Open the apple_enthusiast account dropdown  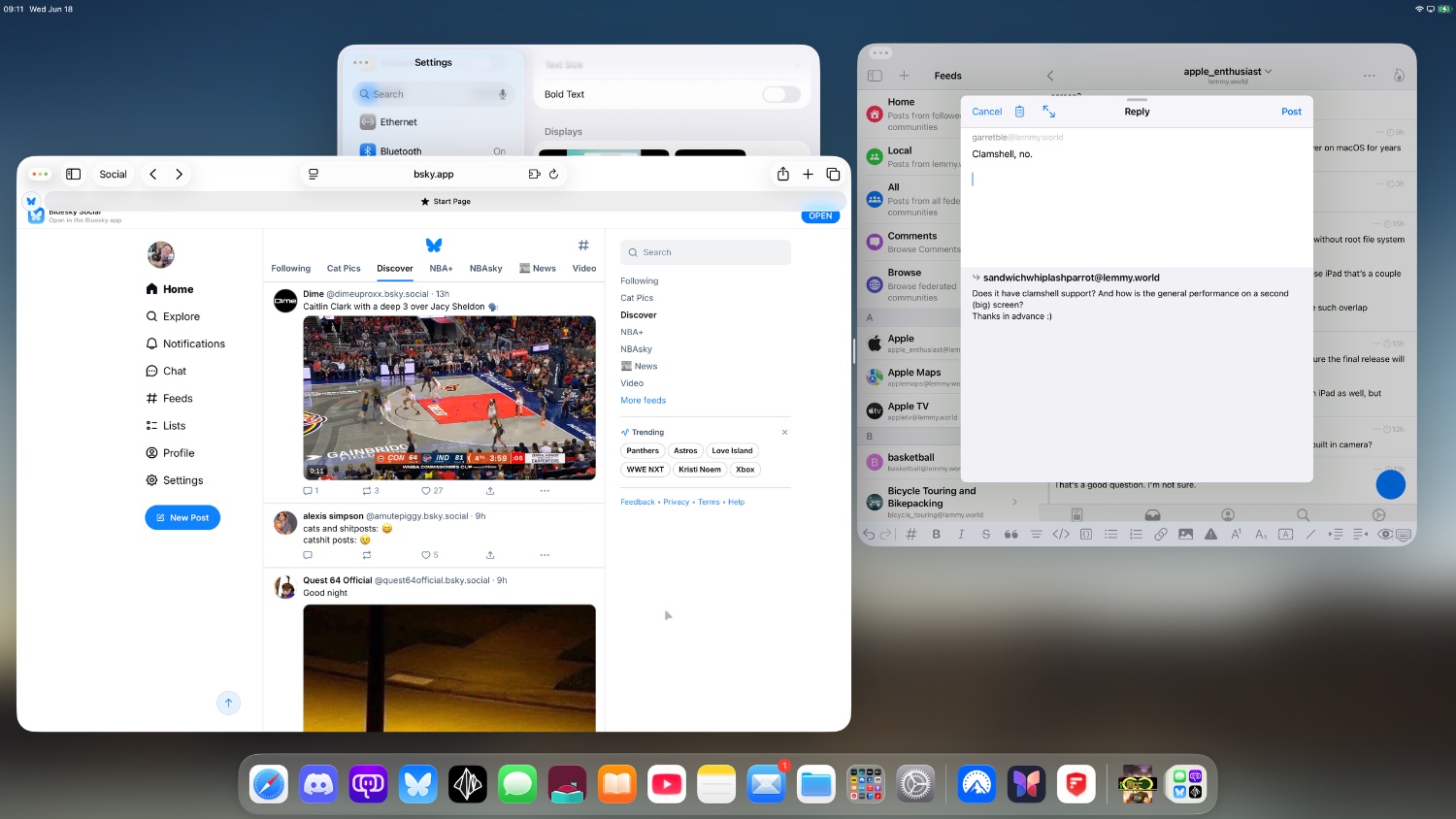pyautogui.click(x=1227, y=72)
